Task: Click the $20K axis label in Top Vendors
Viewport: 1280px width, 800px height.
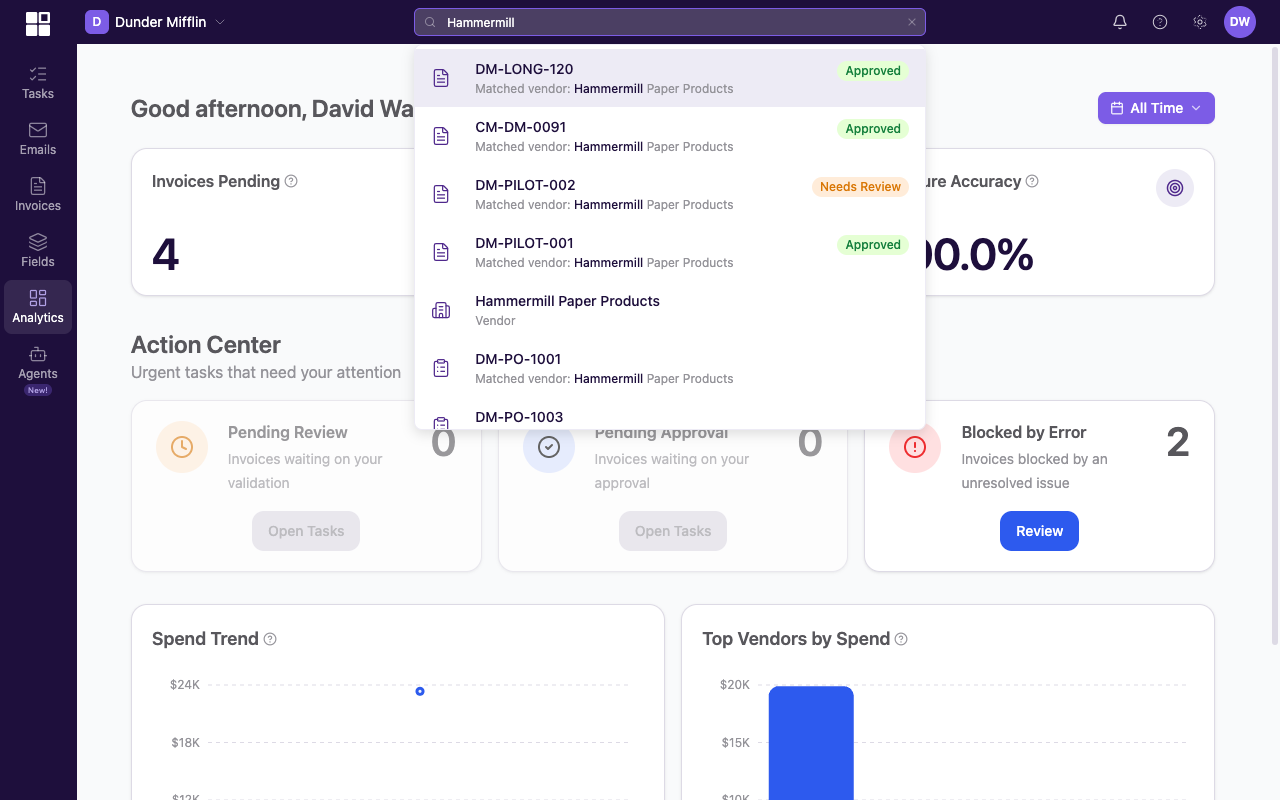Action: coord(735,685)
